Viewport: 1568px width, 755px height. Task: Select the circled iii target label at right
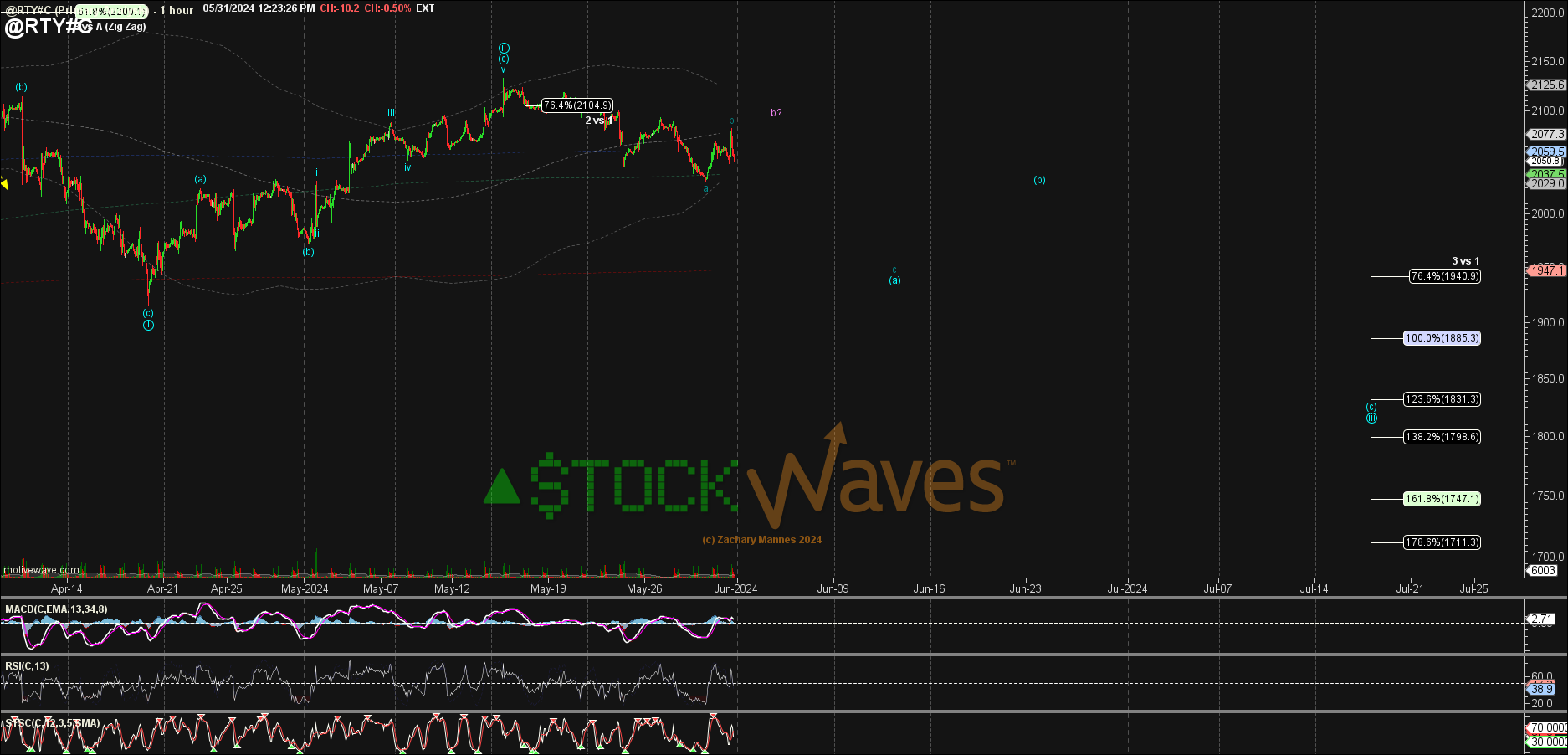coord(1371,419)
